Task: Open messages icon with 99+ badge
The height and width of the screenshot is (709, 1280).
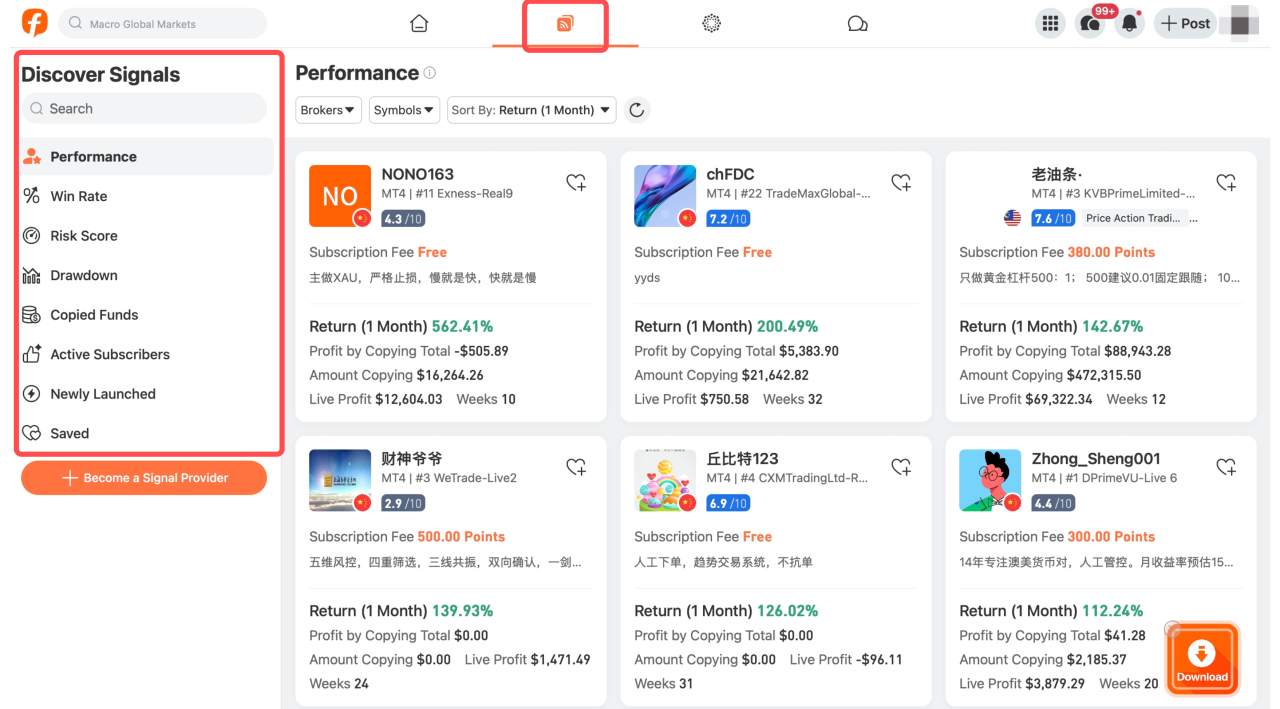Action: pyautogui.click(x=1090, y=24)
